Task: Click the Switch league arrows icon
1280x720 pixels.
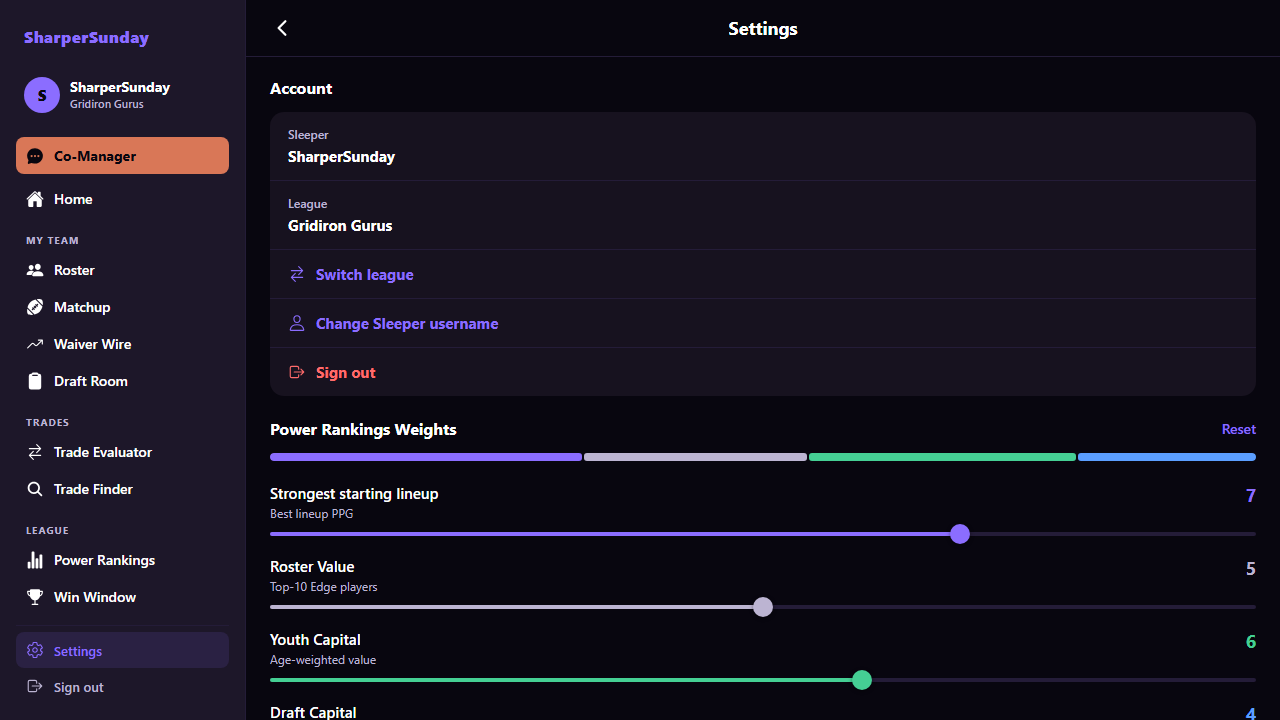Action: tap(297, 274)
